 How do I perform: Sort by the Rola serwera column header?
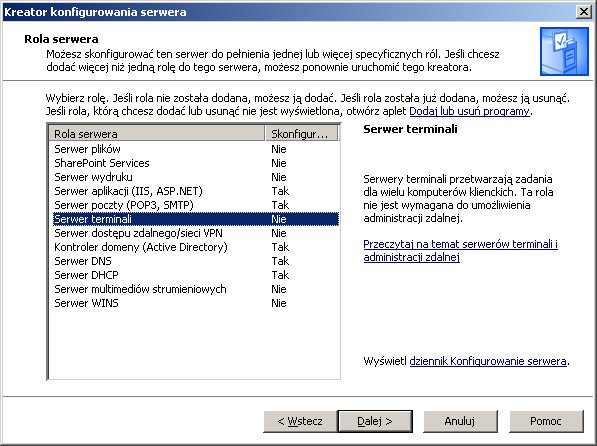tap(156, 134)
